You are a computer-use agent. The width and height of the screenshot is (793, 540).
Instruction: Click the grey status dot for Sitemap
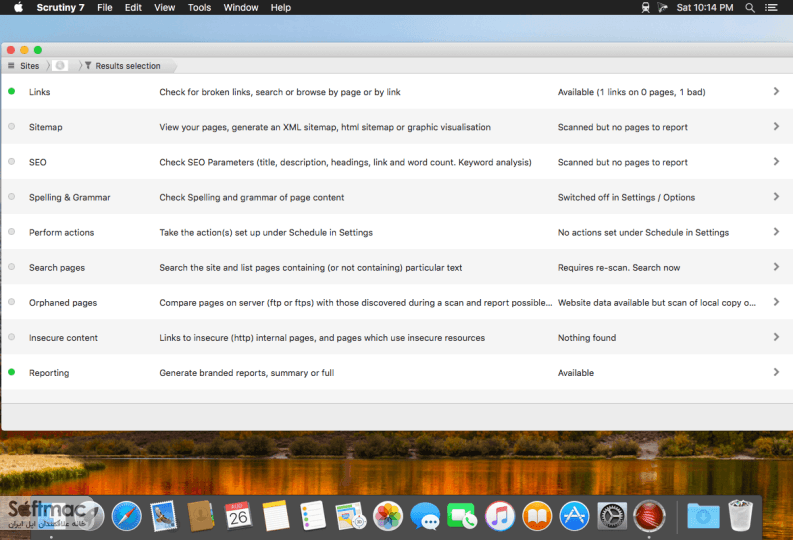click(12, 126)
